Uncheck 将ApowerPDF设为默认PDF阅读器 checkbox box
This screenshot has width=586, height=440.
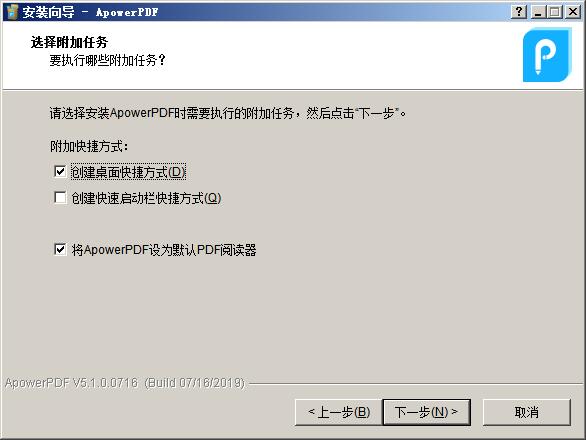coord(60,249)
